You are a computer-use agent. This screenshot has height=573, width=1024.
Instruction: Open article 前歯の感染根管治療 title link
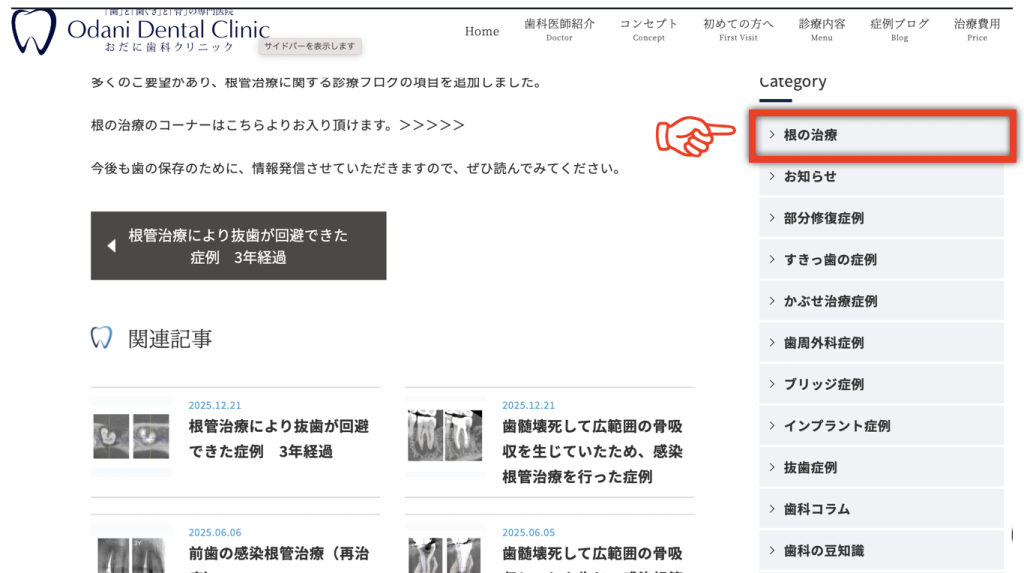pyautogui.click(x=278, y=553)
